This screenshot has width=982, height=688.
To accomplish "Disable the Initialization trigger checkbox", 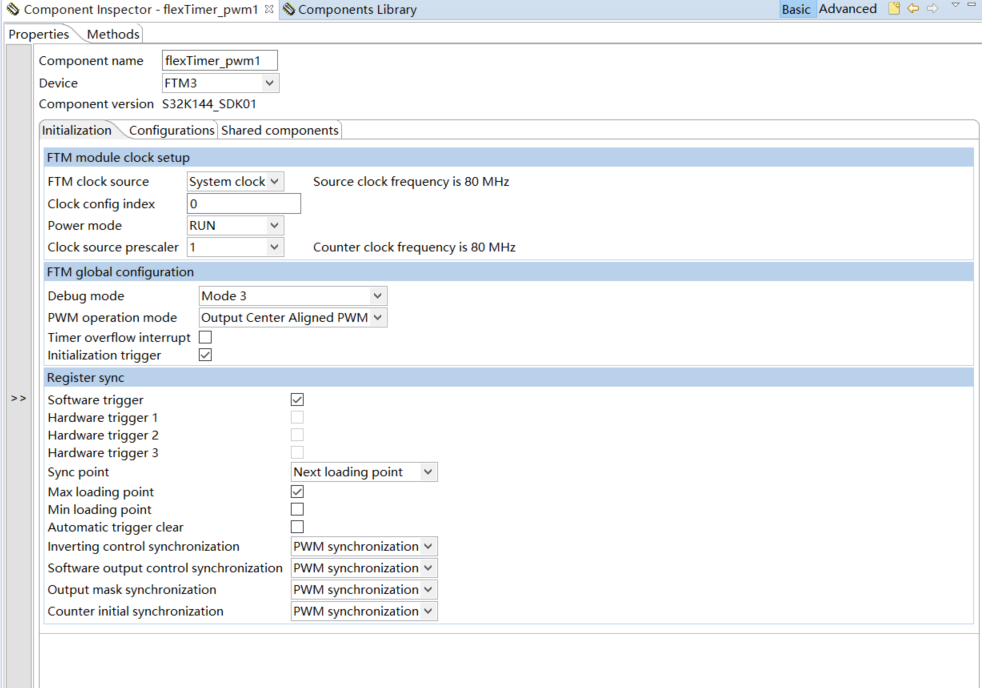I will (x=204, y=354).
